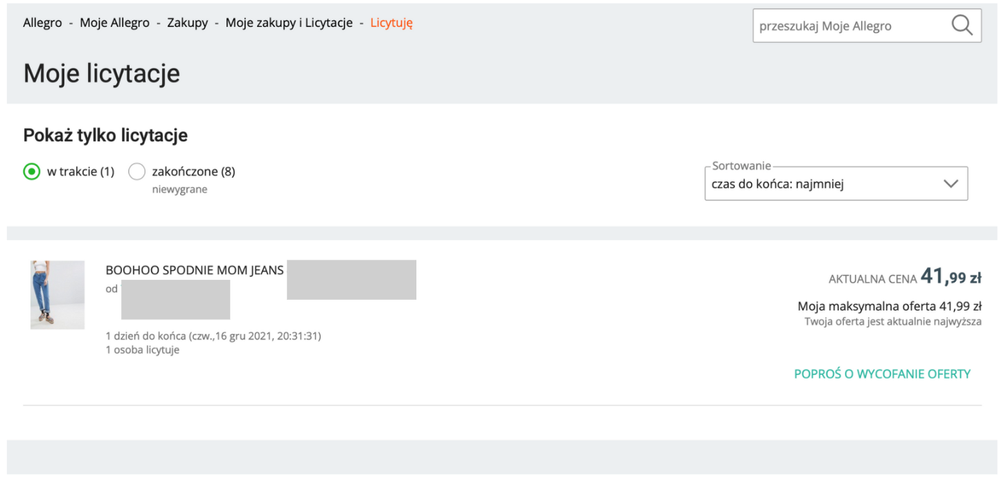
Task: Expand the sorting dropdown chevron arrow
Action: point(950,184)
